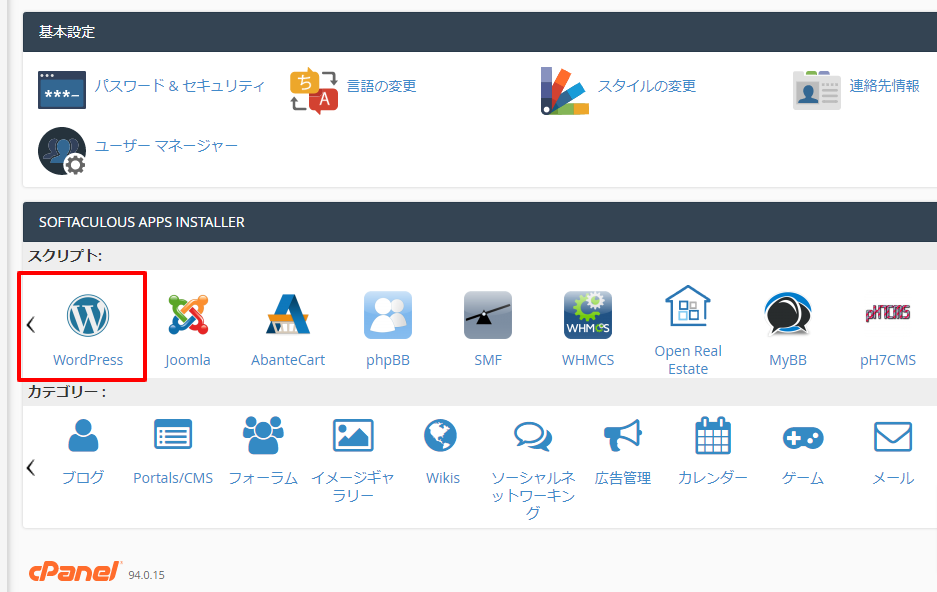The height and width of the screenshot is (592, 937).
Task: Open the phpBB script icon
Action: coord(388,315)
